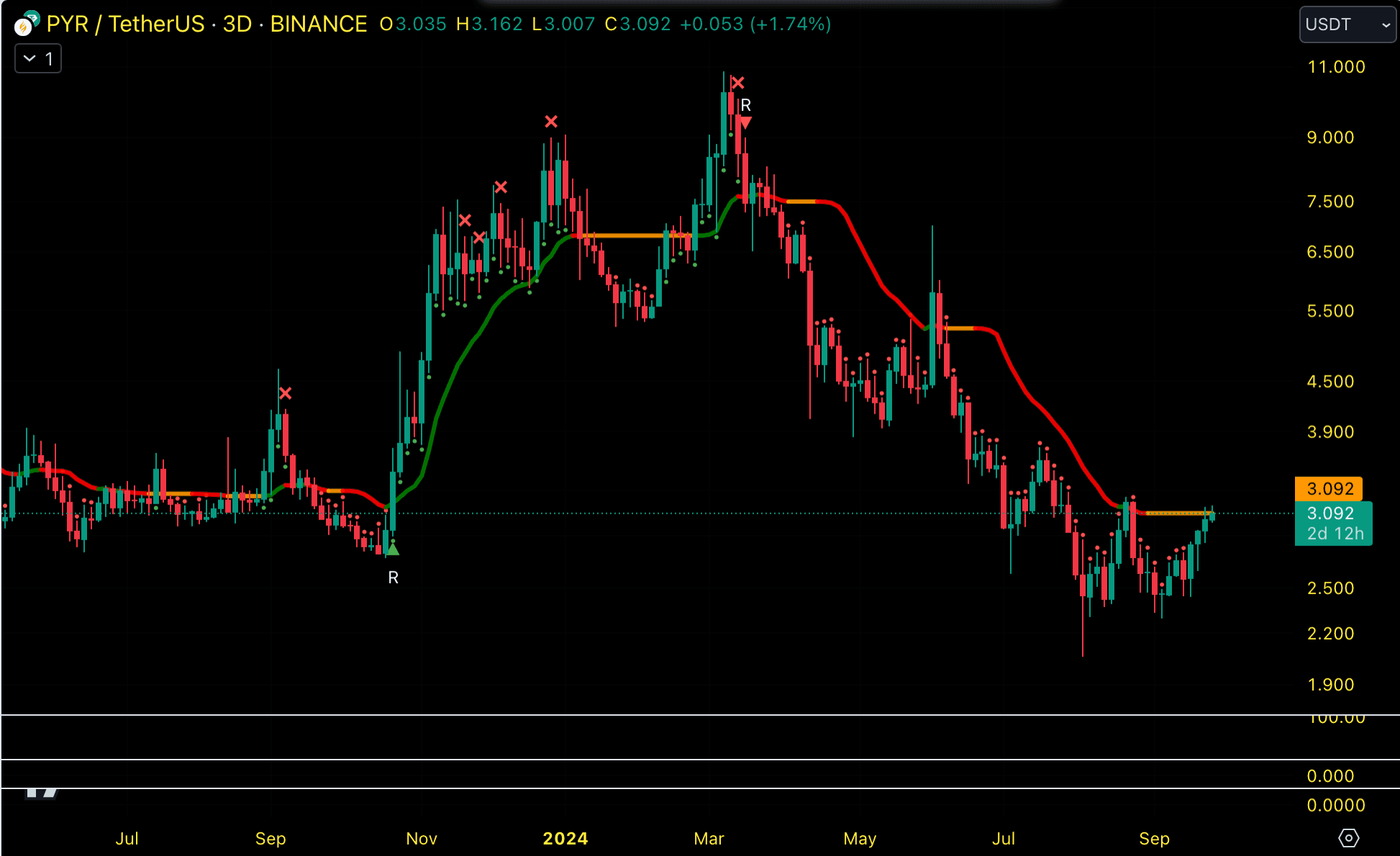Click the orange 3.092 price label
The width and height of the screenshot is (1400, 856).
pyautogui.click(x=1329, y=489)
